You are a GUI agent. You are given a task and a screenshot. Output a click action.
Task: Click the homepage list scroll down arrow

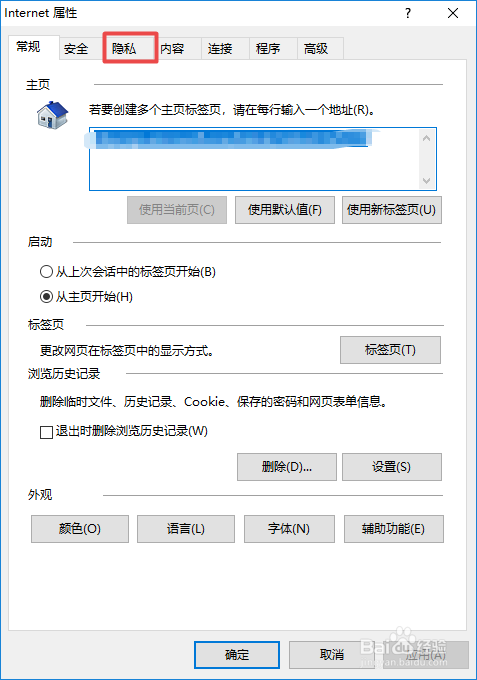pos(426,180)
